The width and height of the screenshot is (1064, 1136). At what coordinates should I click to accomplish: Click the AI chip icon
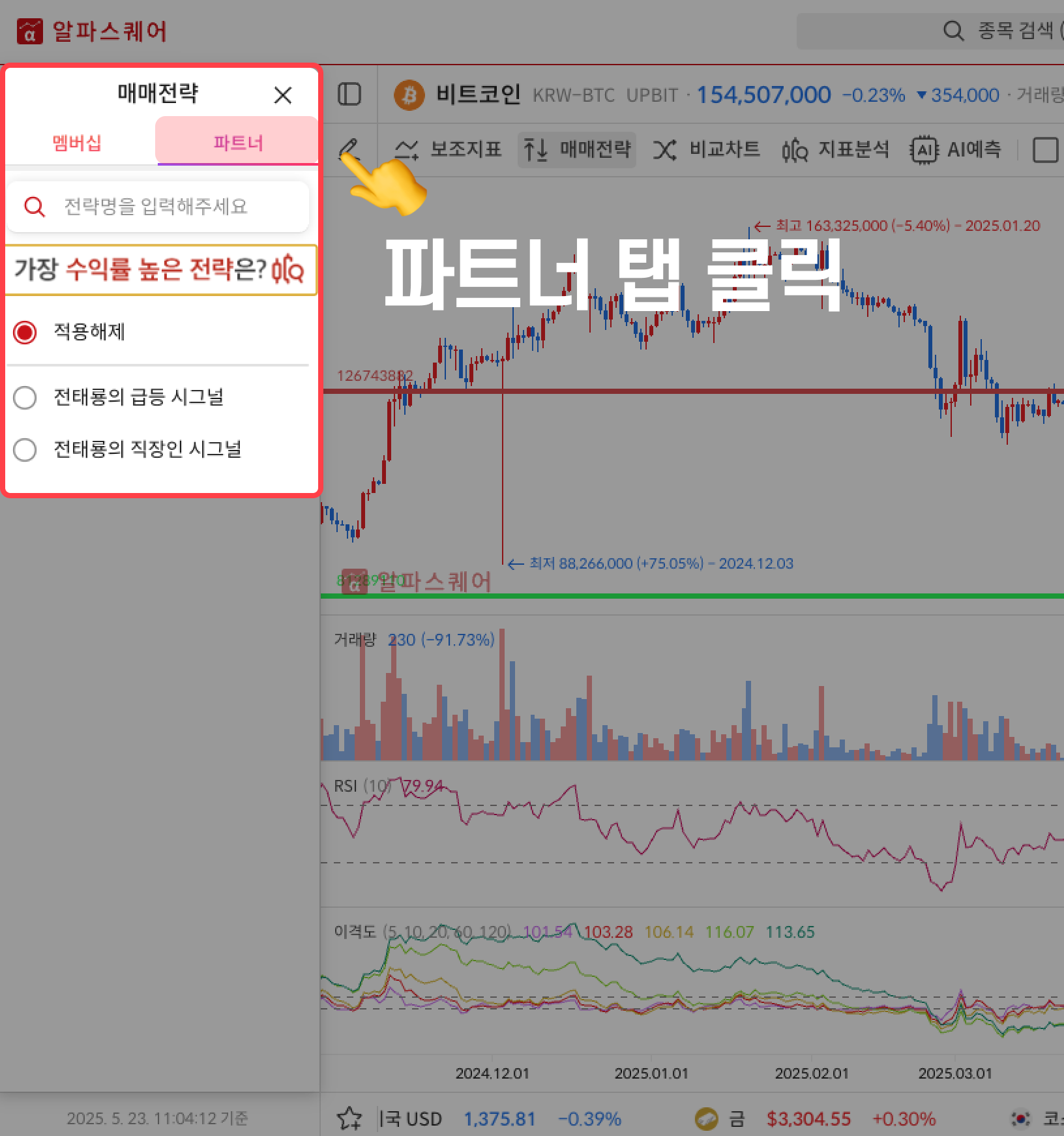coord(924,150)
